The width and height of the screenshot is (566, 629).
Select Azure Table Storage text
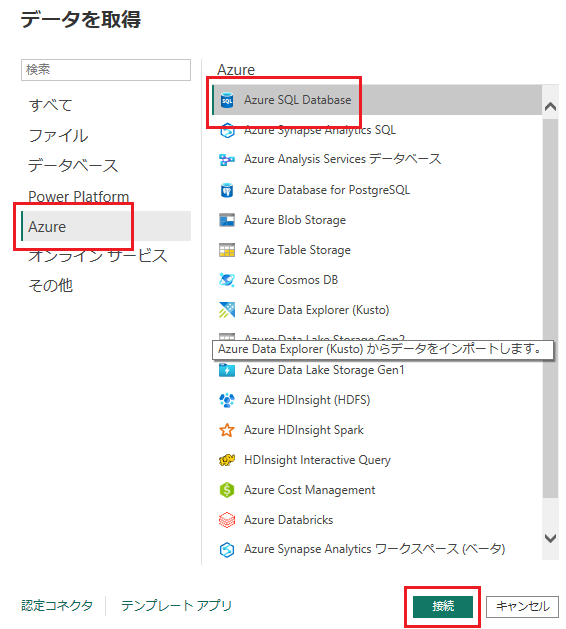point(297,250)
